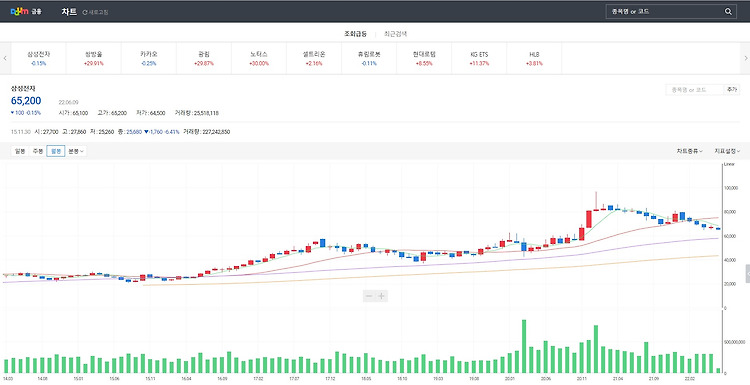Select 월봉 monthly candle period

(55, 151)
